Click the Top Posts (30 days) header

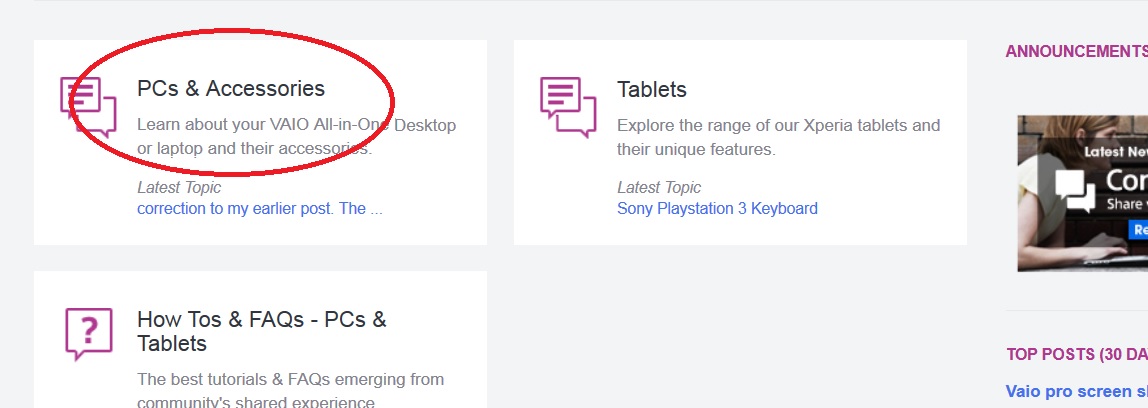pyautogui.click(x=1077, y=355)
